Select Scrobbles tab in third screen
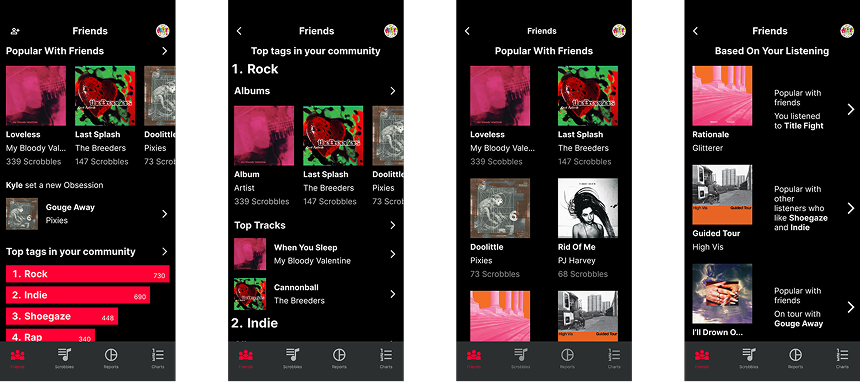 [x=520, y=358]
